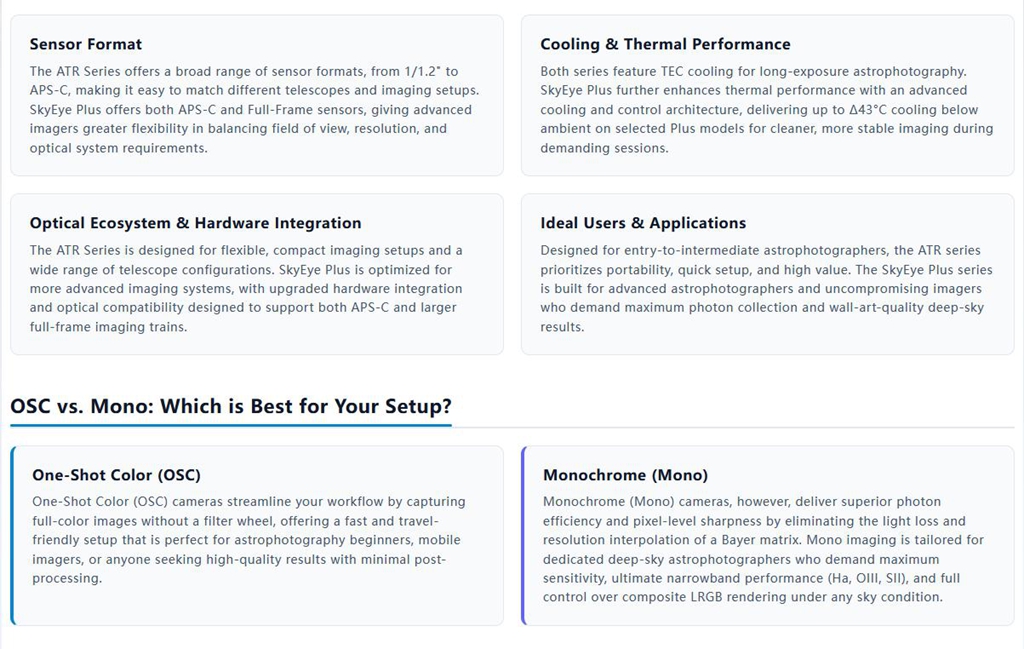The height and width of the screenshot is (649, 1024).
Task: Click the blue accent bar on OSC card
Action: click(x=12, y=535)
